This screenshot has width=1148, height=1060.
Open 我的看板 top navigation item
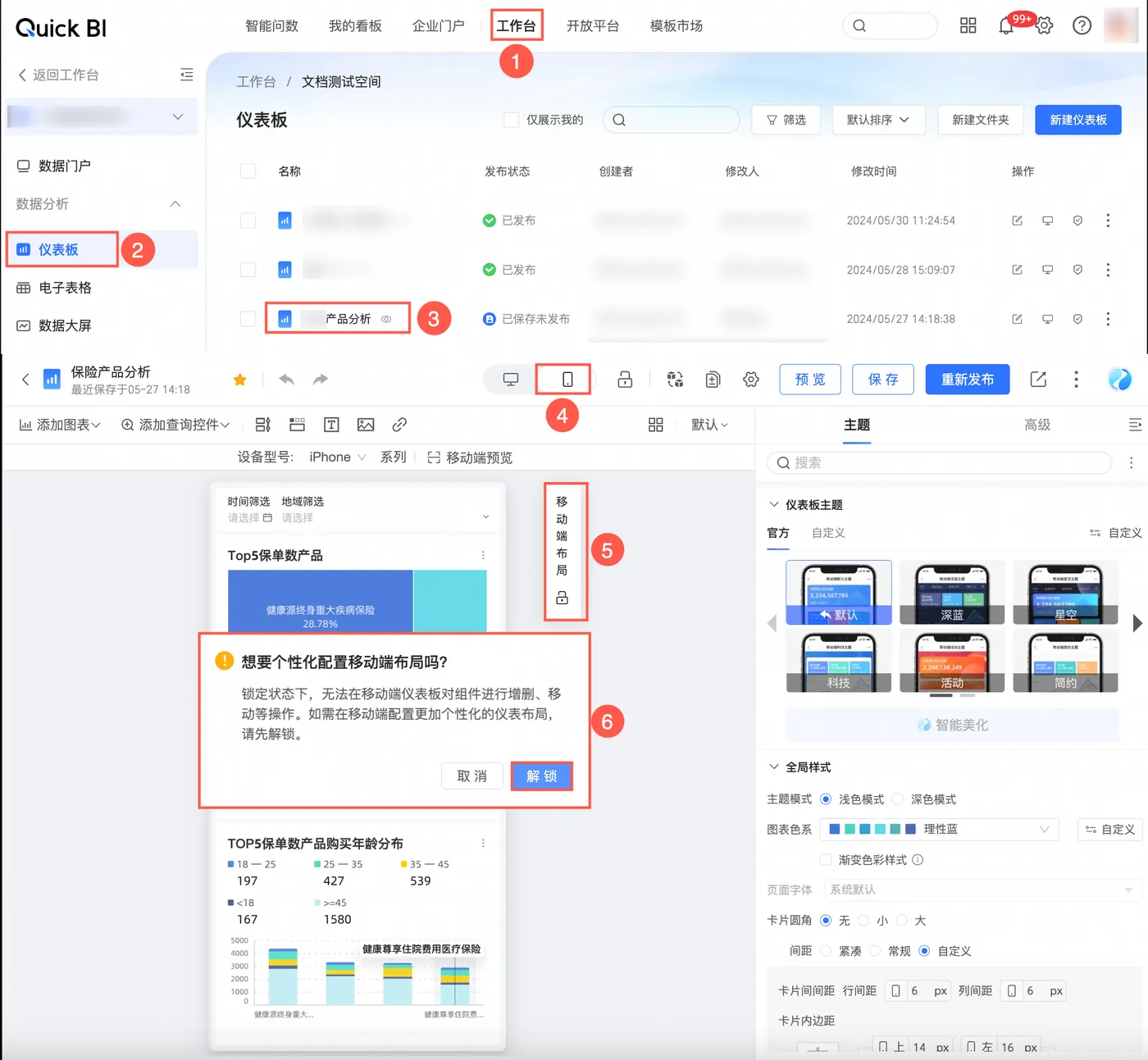355,26
